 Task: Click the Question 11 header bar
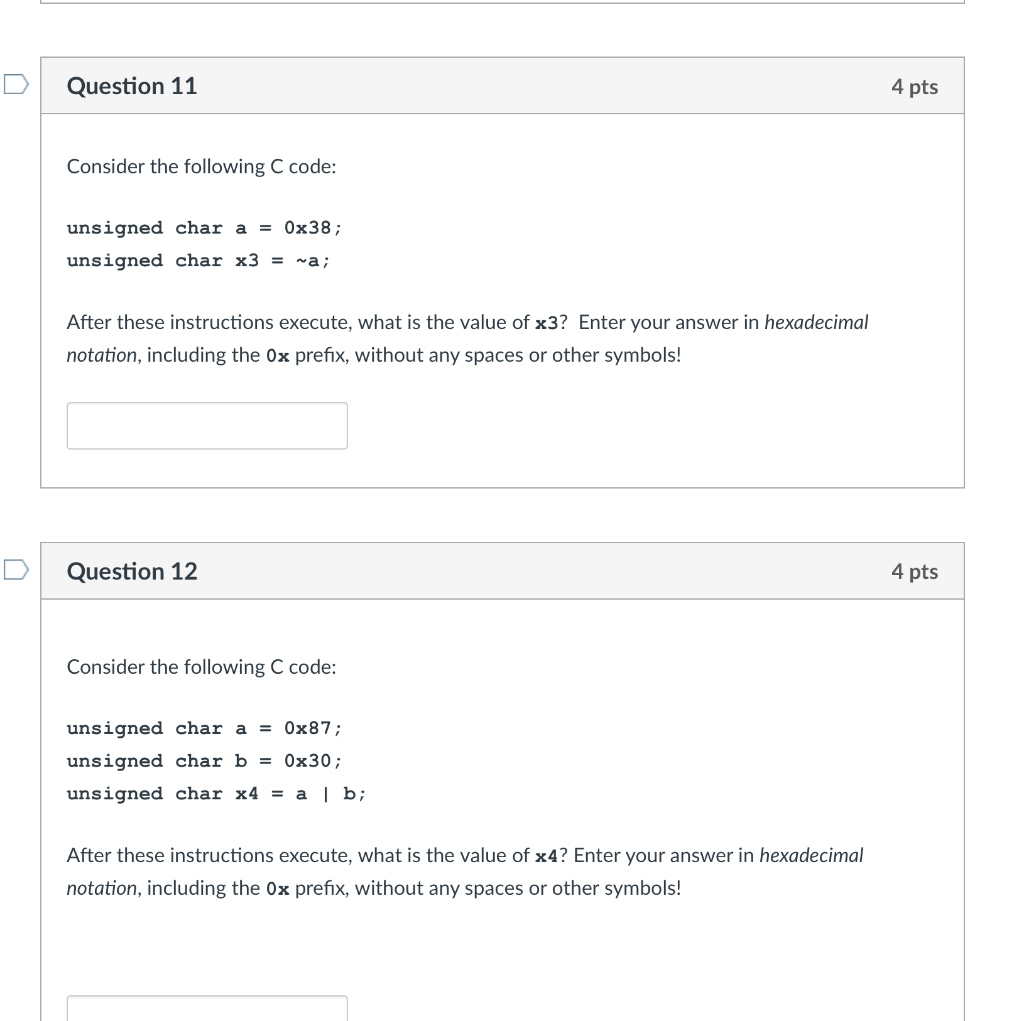(x=503, y=86)
